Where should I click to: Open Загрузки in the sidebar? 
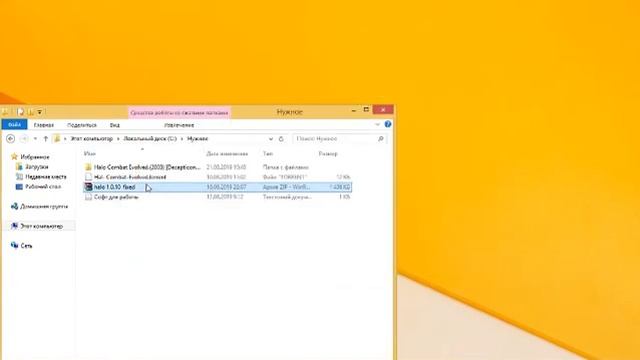point(37,167)
